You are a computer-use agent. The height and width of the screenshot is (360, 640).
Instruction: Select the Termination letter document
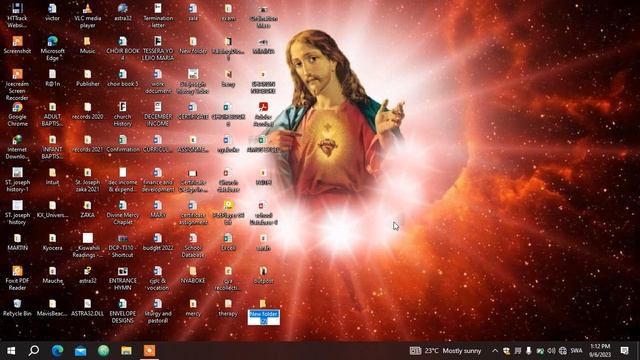pyautogui.click(x=158, y=15)
